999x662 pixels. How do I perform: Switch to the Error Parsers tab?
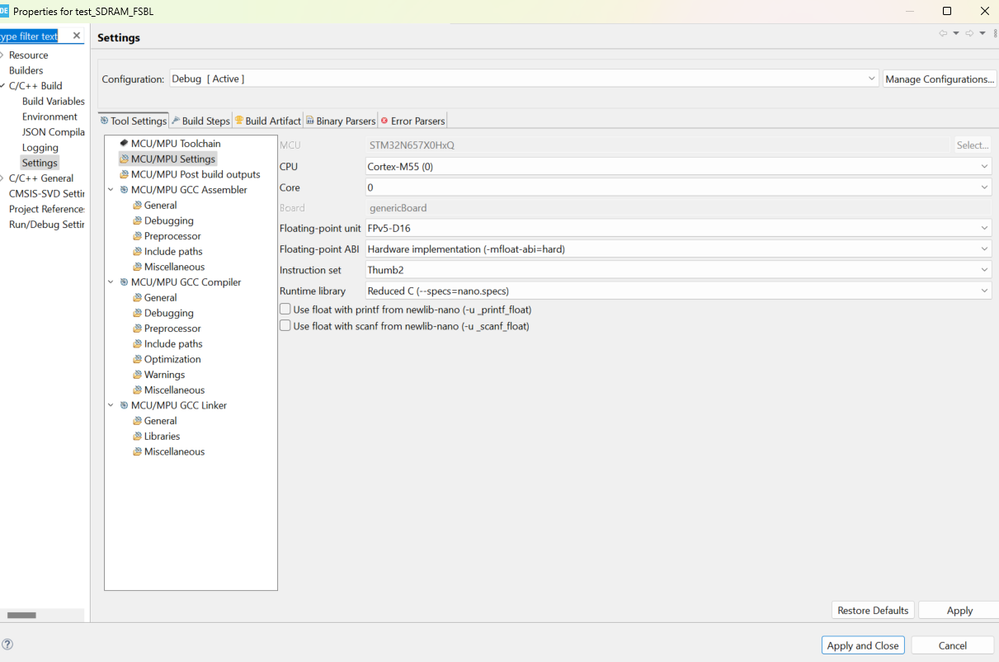coord(413,120)
